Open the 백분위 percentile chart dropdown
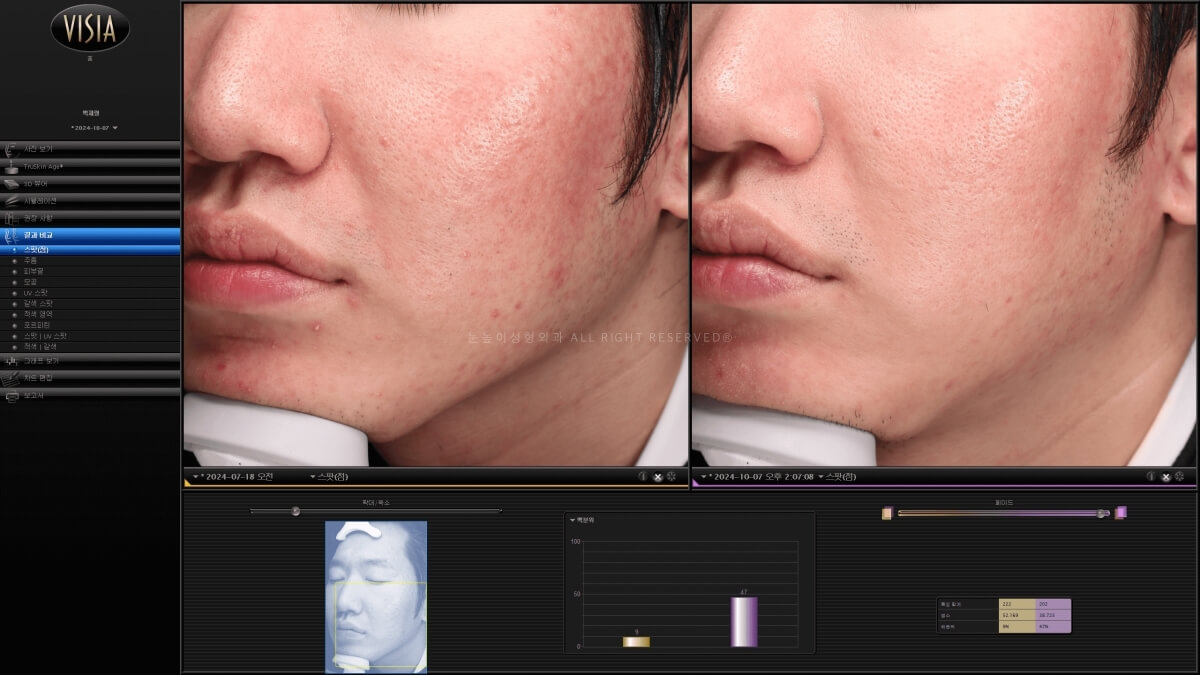 582,520
